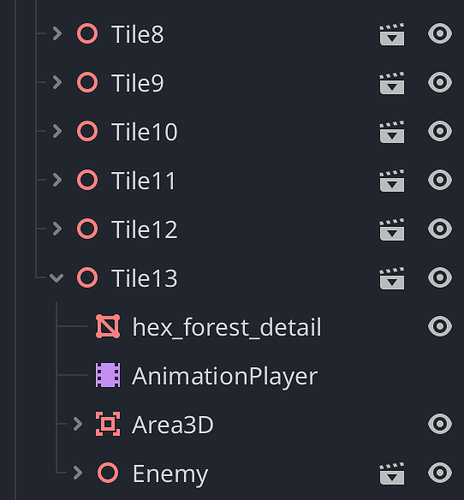Open Tile8 scene in editor icon
The image size is (464, 500).
tap(392, 34)
